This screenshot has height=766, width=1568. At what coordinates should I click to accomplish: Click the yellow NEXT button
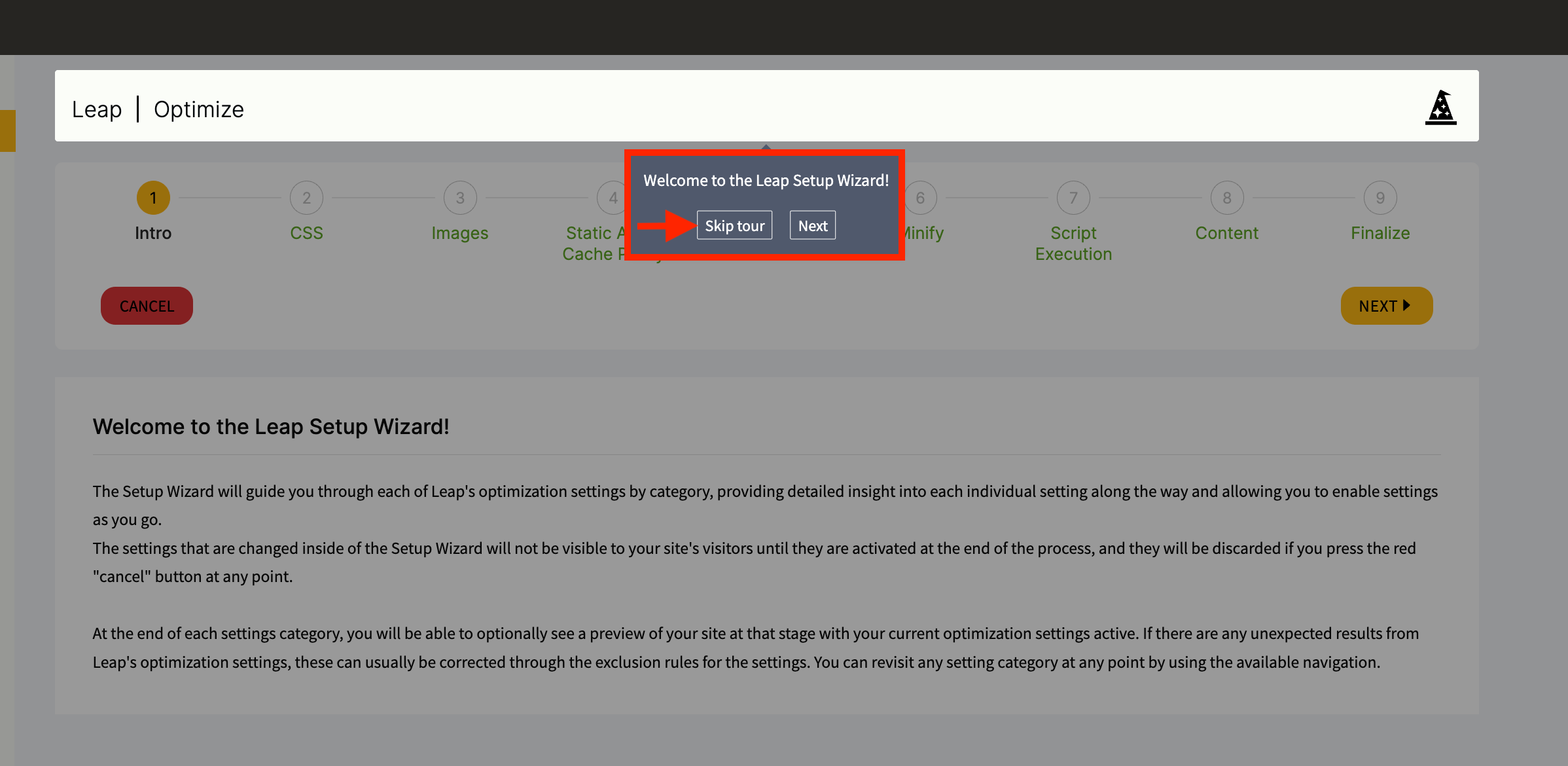(1387, 306)
